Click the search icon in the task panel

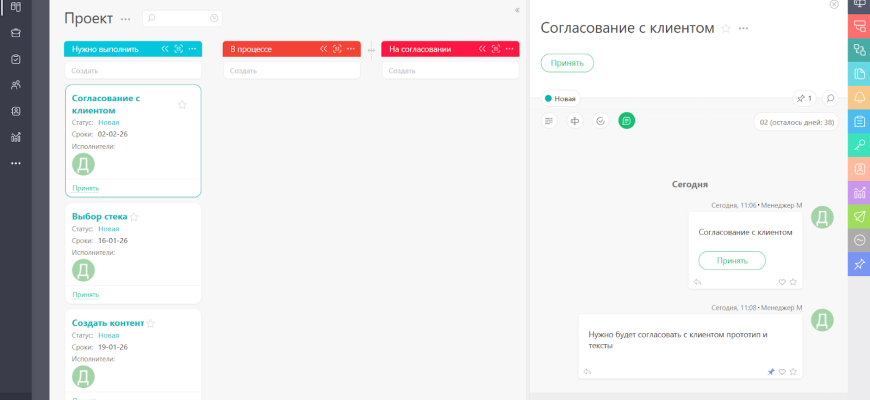[x=830, y=98]
